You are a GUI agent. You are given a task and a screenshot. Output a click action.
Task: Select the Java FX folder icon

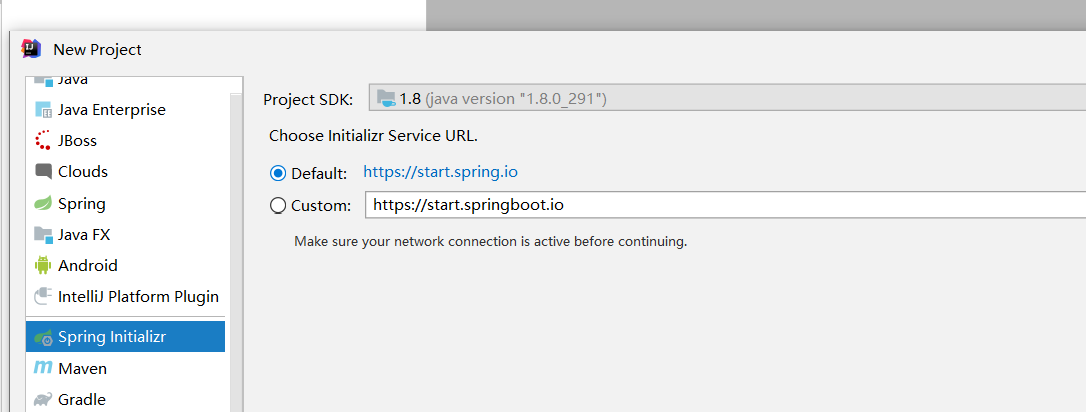tap(43, 235)
